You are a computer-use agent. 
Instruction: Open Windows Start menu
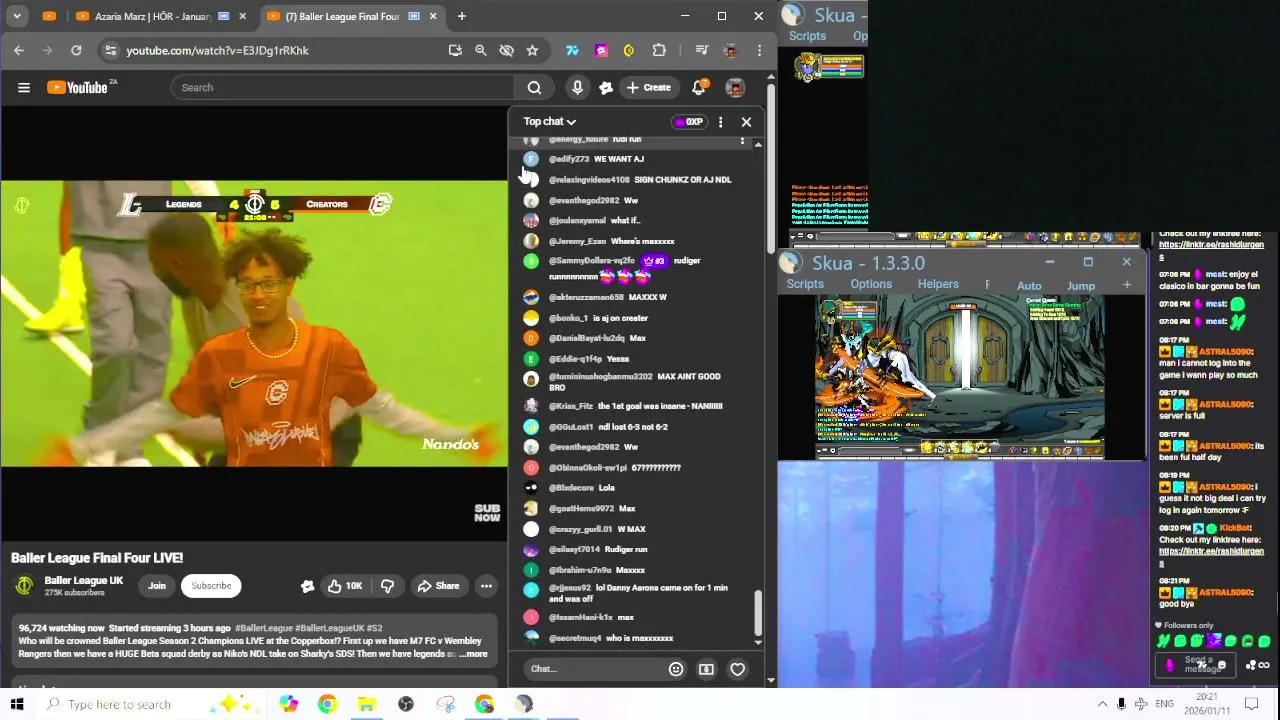[17, 704]
